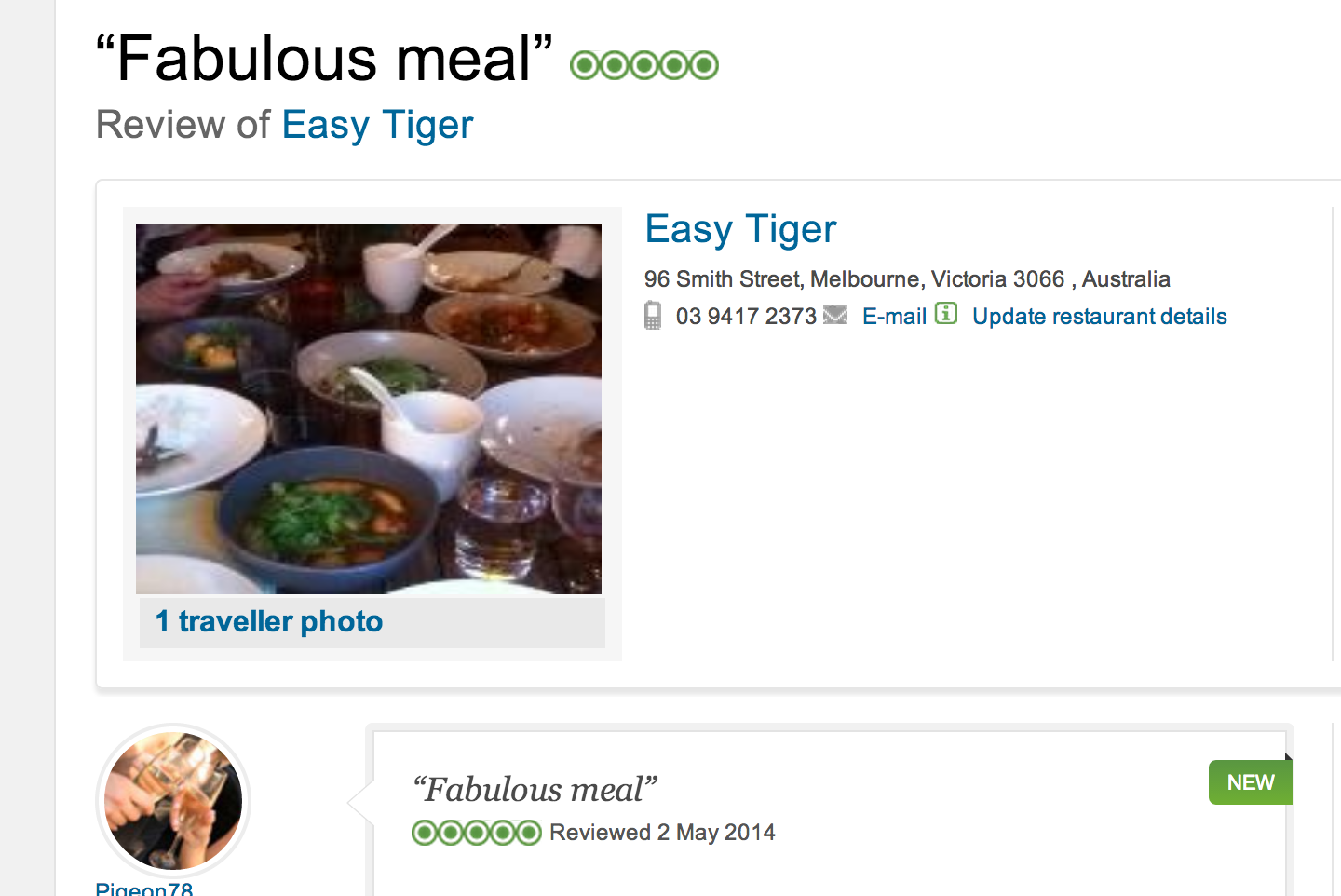
Task: Click the green NEW badge on the review
Action: [x=1250, y=782]
